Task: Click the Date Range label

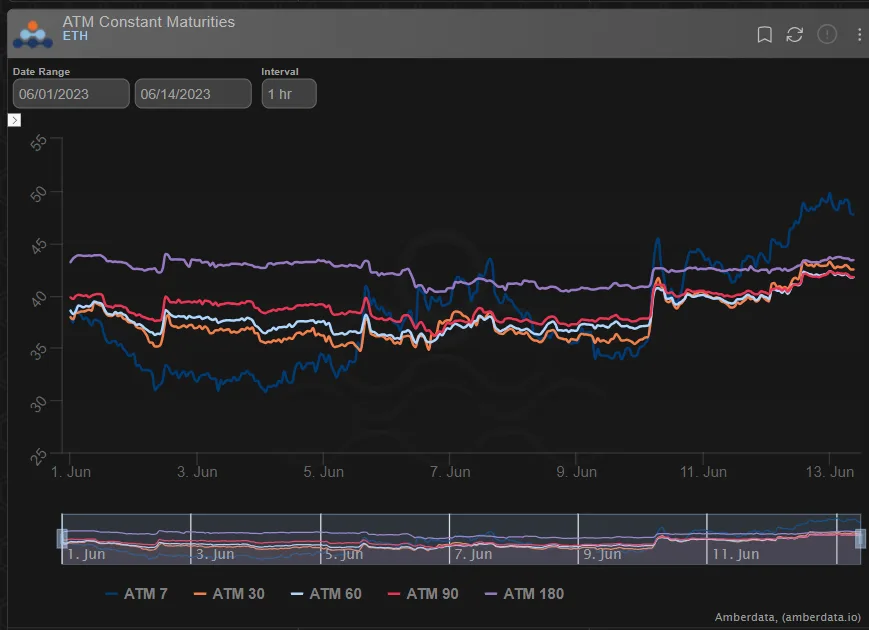Action: pos(42,71)
